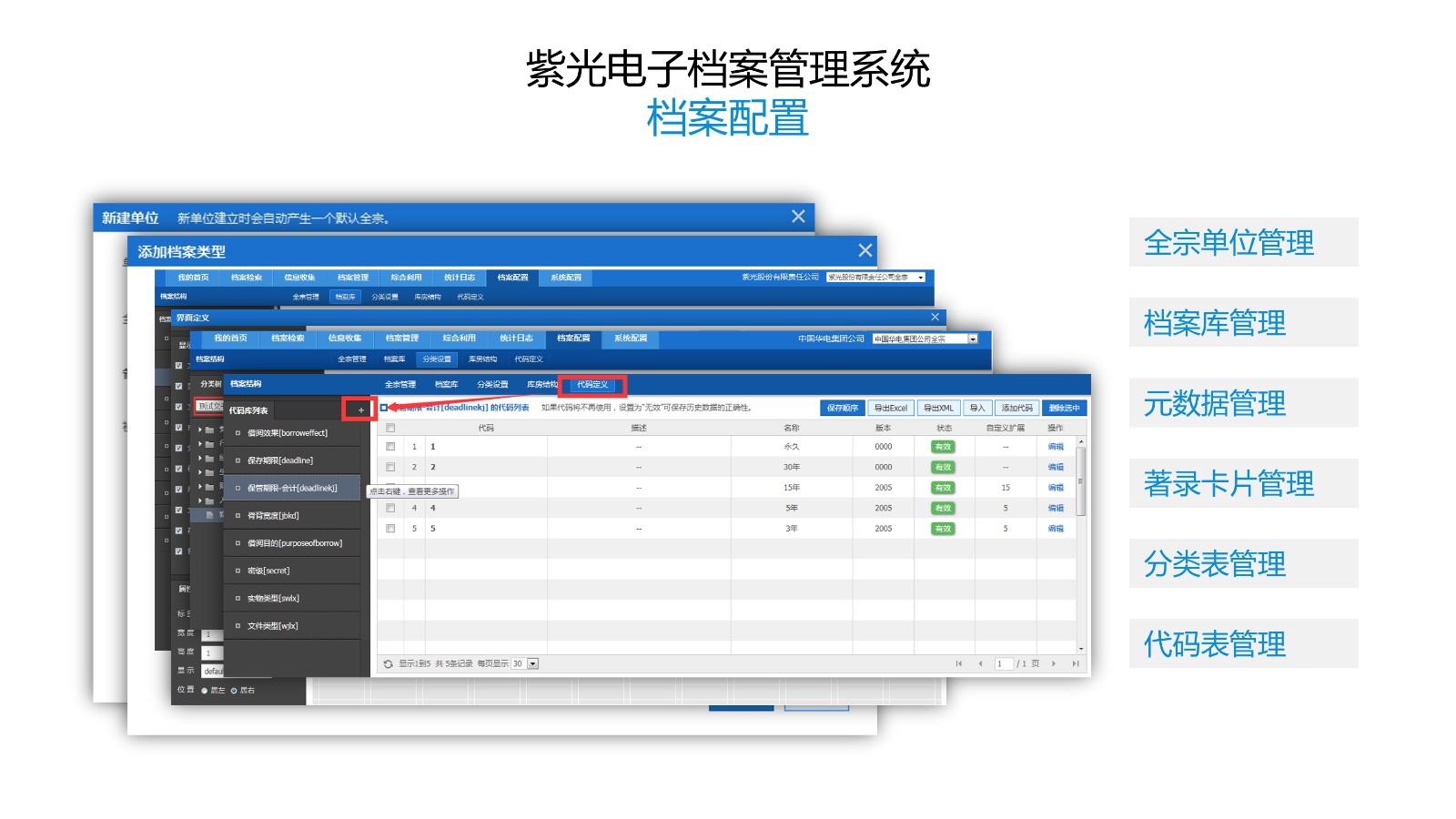Click the 删除选中 button
The height and width of the screenshot is (819, 1456).
tap(1064, 409)
